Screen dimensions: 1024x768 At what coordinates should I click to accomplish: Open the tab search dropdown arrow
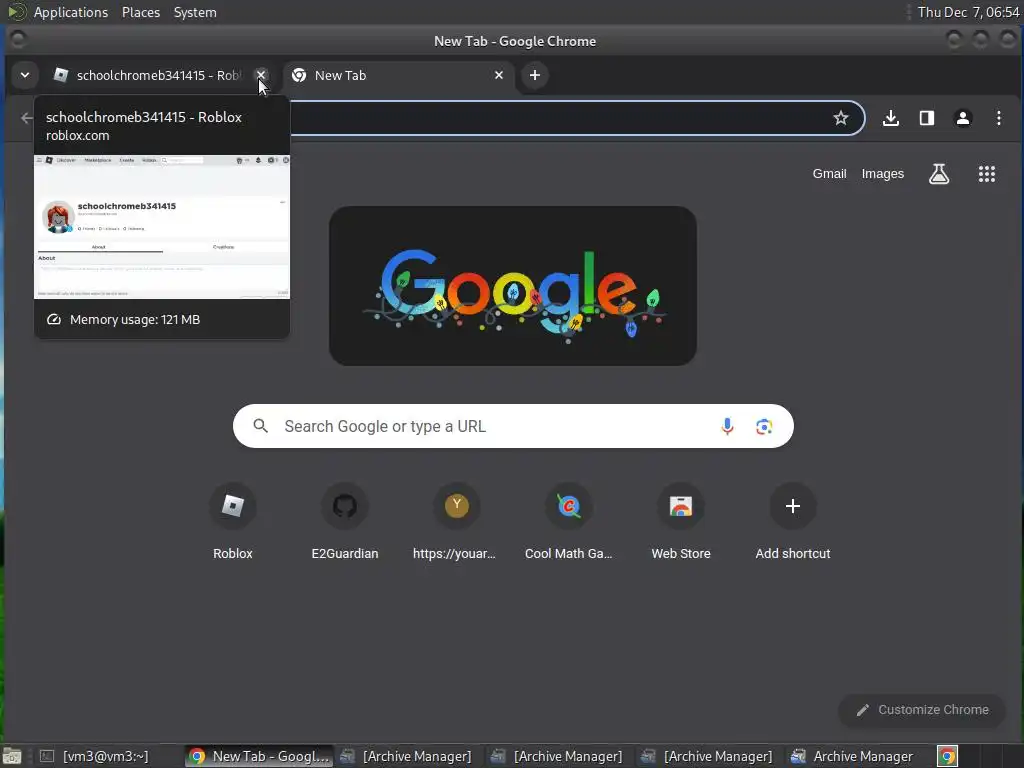coord(25,75)
